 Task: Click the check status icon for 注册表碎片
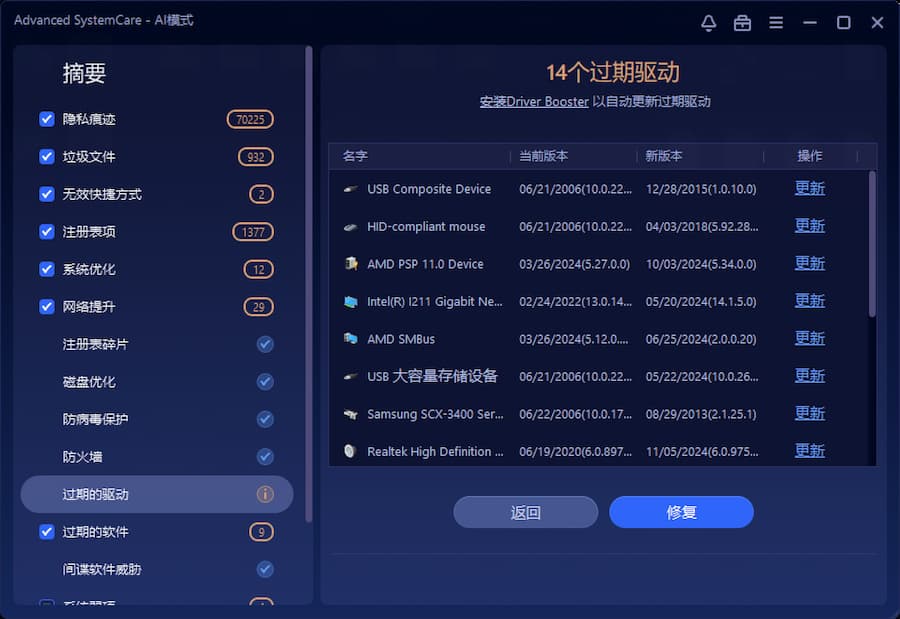point(265,344)
